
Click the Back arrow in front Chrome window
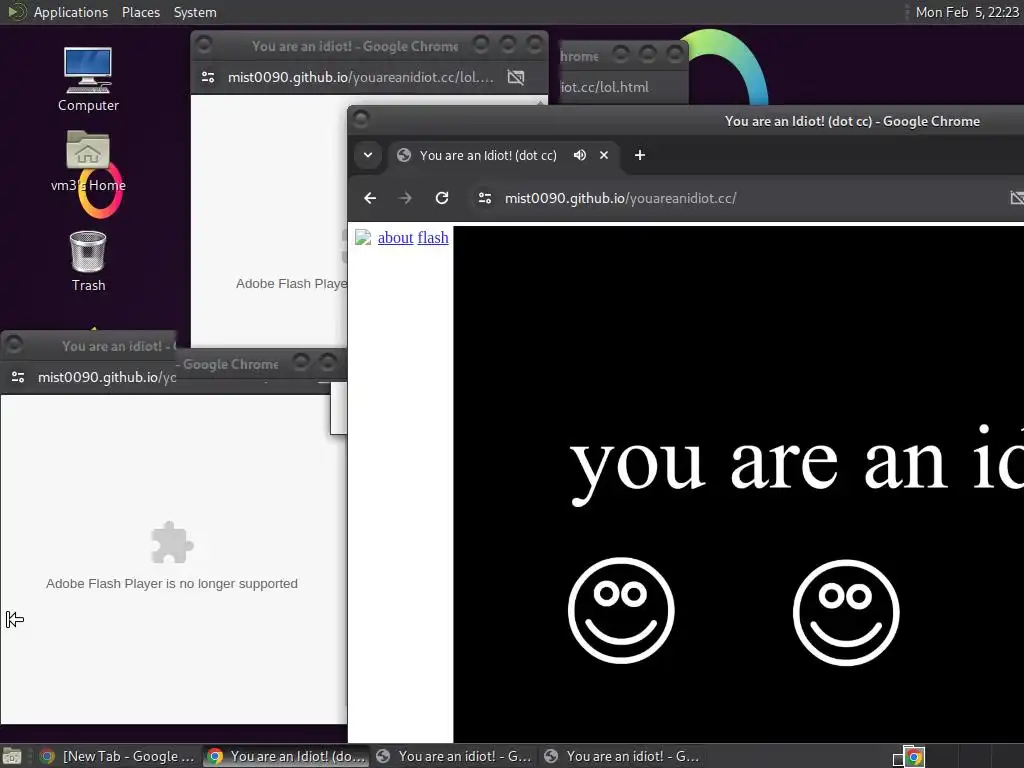pyautogui.click(x=370, y=198)
